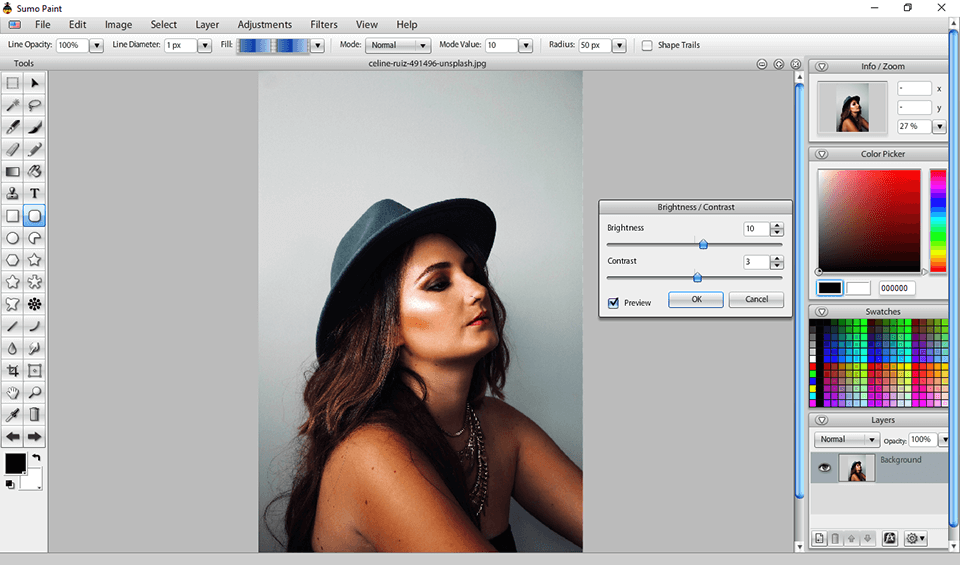Select the Curve tool

pyautogui.click(x=35, y=326)
